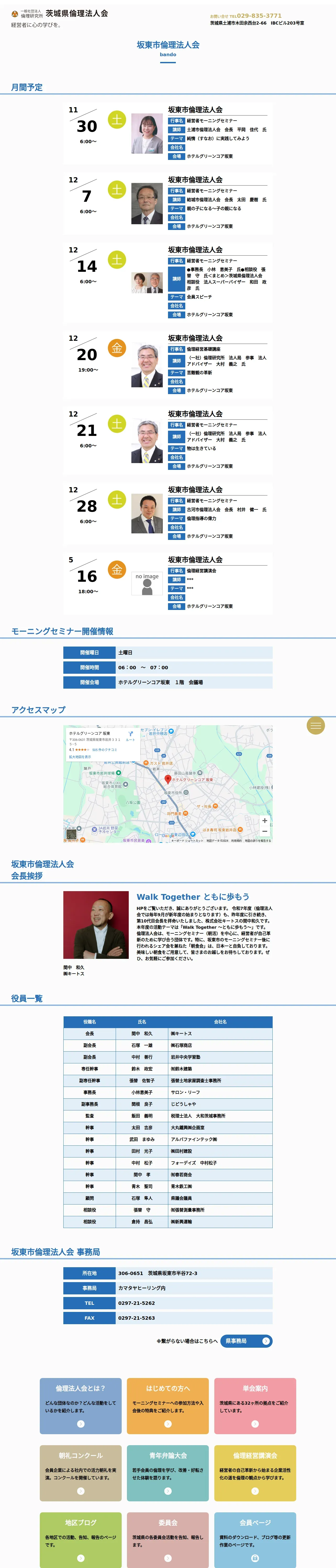Zoom out on the access map
Viewport: 336px width, 1568px height.
[265, 832]
